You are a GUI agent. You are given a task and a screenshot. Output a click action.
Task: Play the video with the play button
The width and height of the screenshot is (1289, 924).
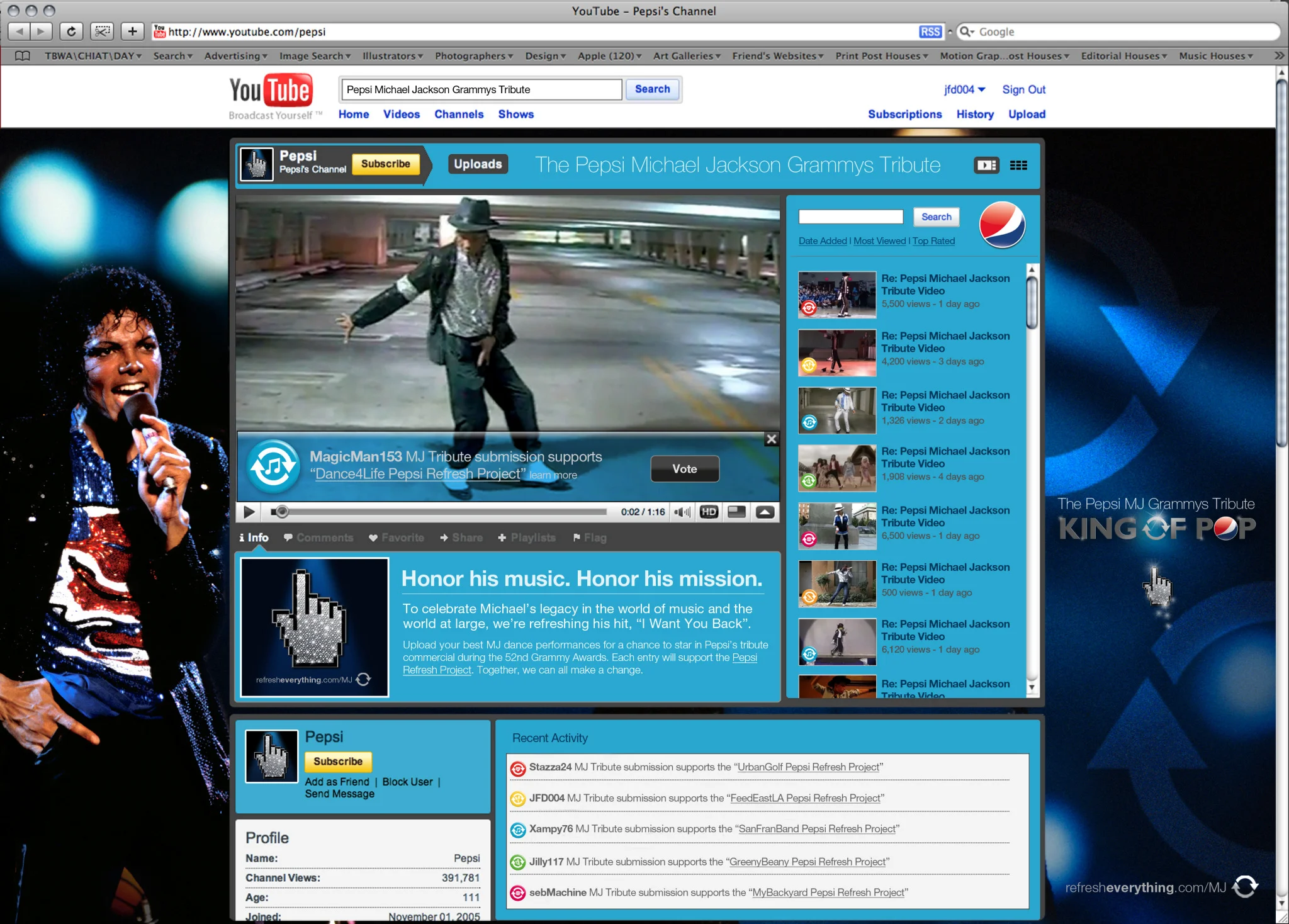[x=249, y=512]
